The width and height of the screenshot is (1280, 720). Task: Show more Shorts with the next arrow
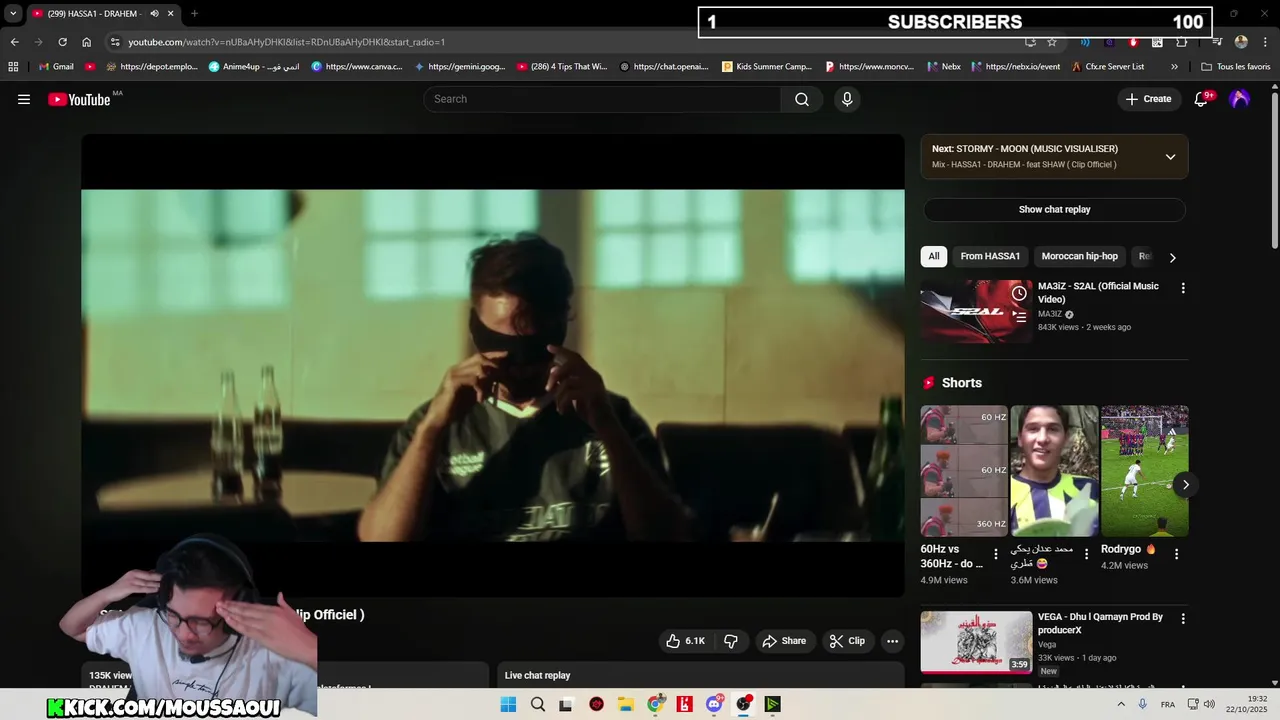pyautogui.click(x=1185, y=485)
